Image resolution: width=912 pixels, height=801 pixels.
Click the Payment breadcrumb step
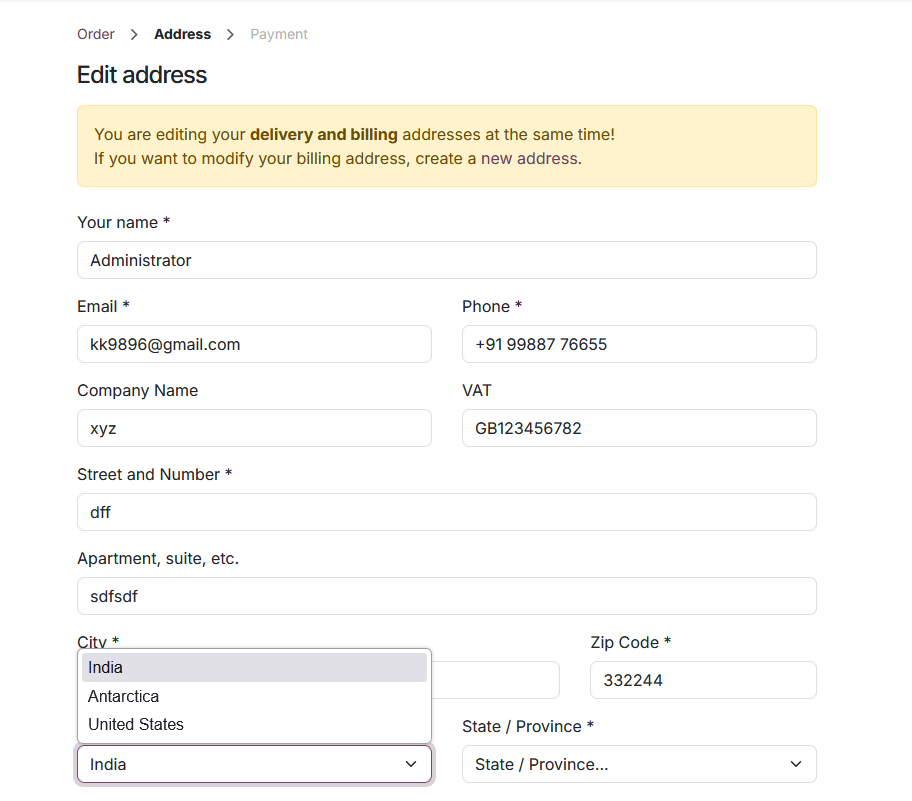(279, 34)
